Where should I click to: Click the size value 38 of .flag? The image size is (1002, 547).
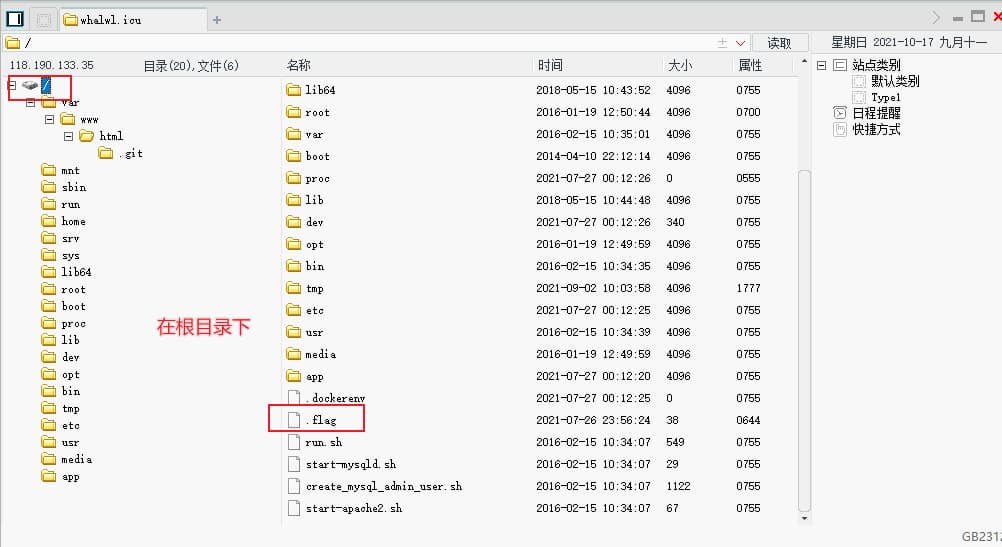tap(672, 420)
